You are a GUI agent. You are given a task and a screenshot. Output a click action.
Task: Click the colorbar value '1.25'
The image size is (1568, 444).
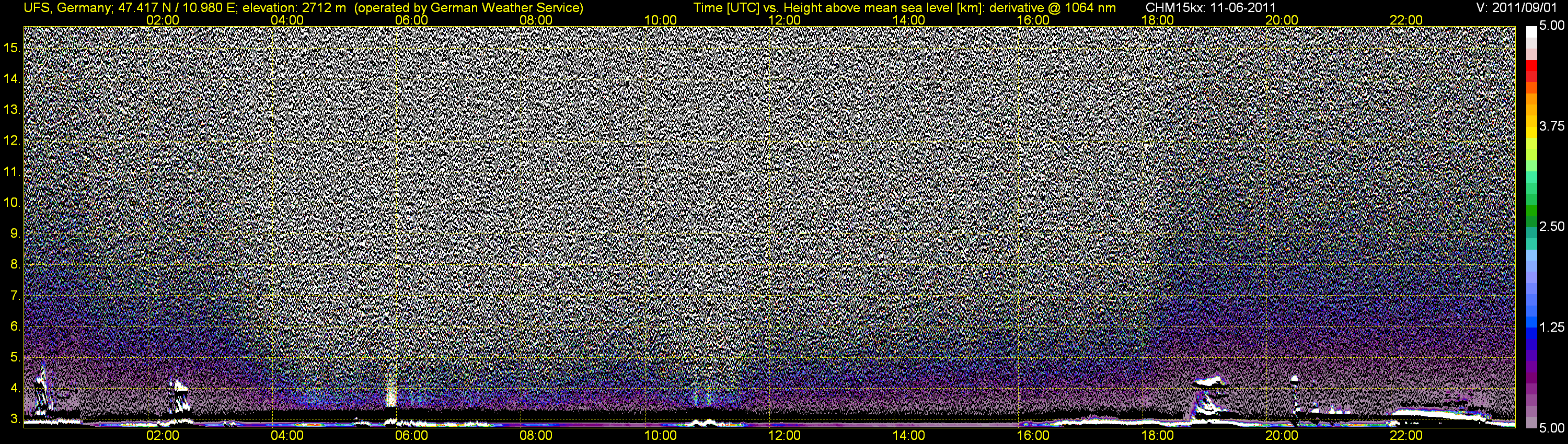(1552, 327)
